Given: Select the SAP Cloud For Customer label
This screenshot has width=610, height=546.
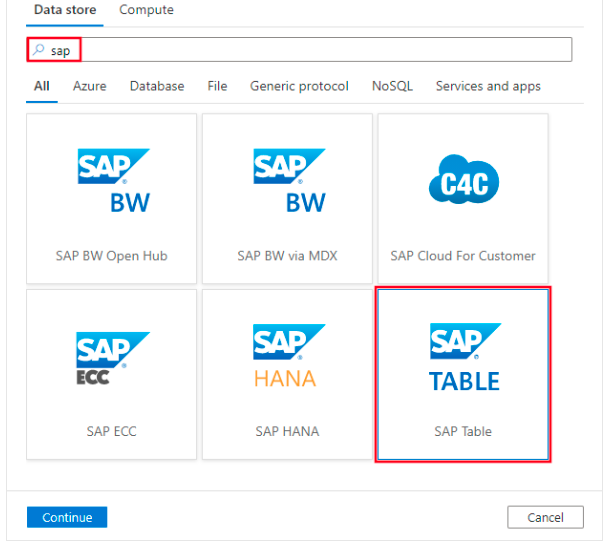Looking at the screenshot, I should 463,256.
